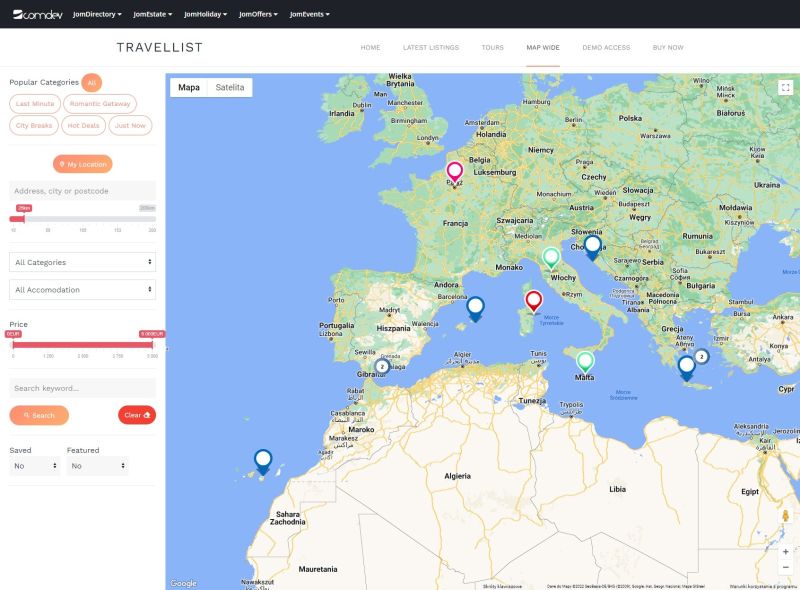Open the Saved filter dropdown

[x=33, y=466]
